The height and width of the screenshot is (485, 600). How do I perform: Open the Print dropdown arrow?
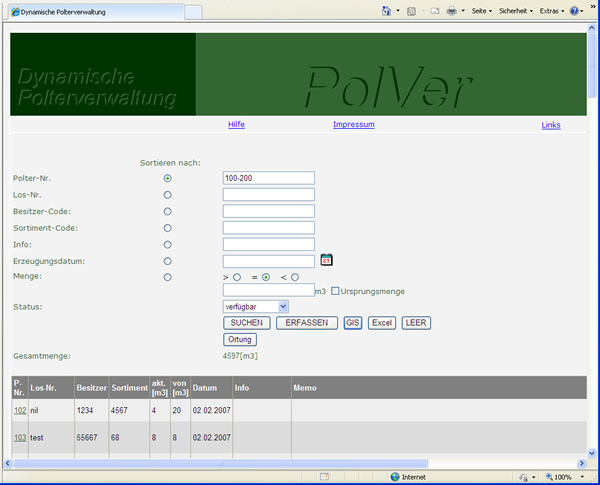pos(463,11)
